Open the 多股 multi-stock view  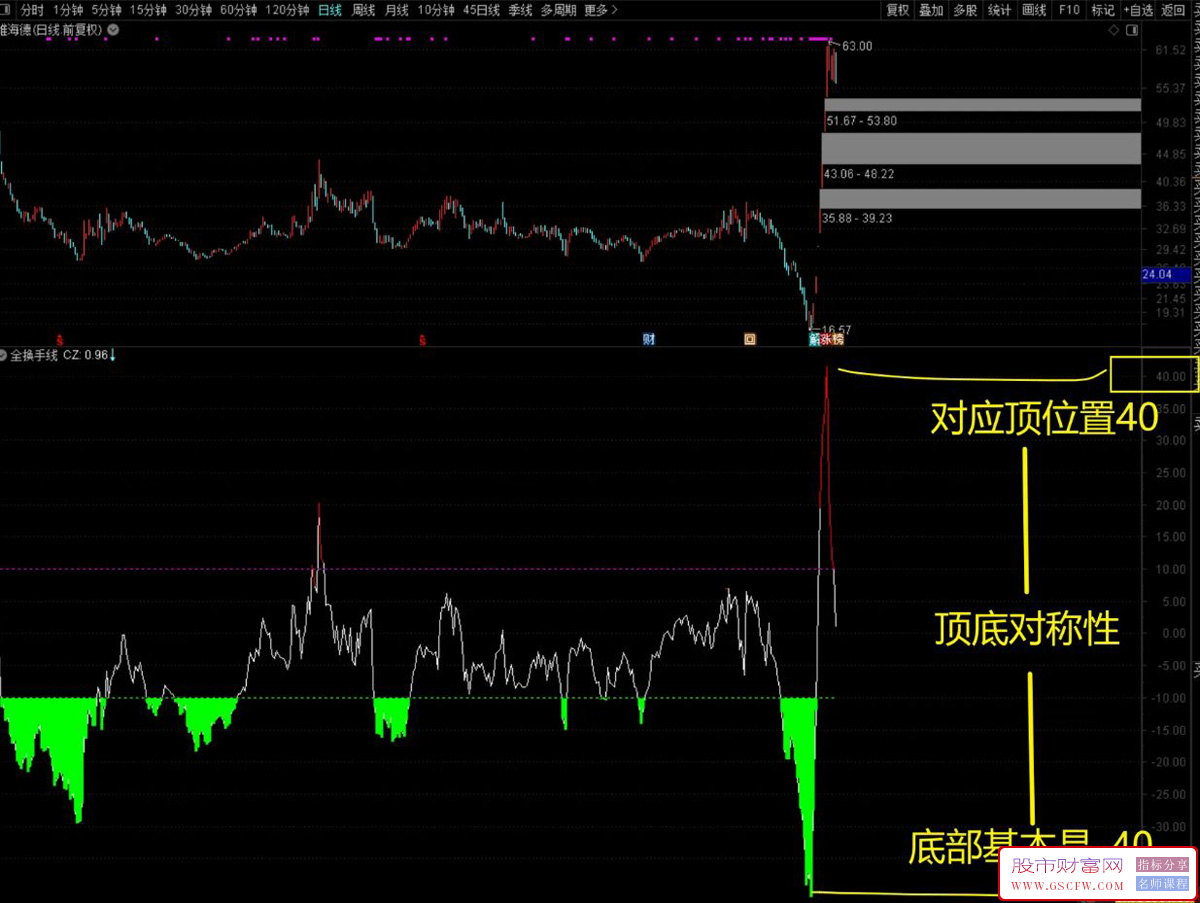(x=965, y=10)
